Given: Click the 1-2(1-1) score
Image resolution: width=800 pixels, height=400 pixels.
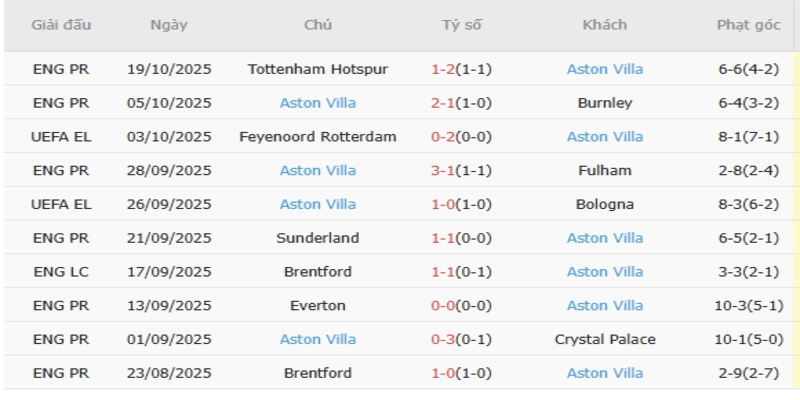Looking at the screenshot, I should [x=461, y=69].
